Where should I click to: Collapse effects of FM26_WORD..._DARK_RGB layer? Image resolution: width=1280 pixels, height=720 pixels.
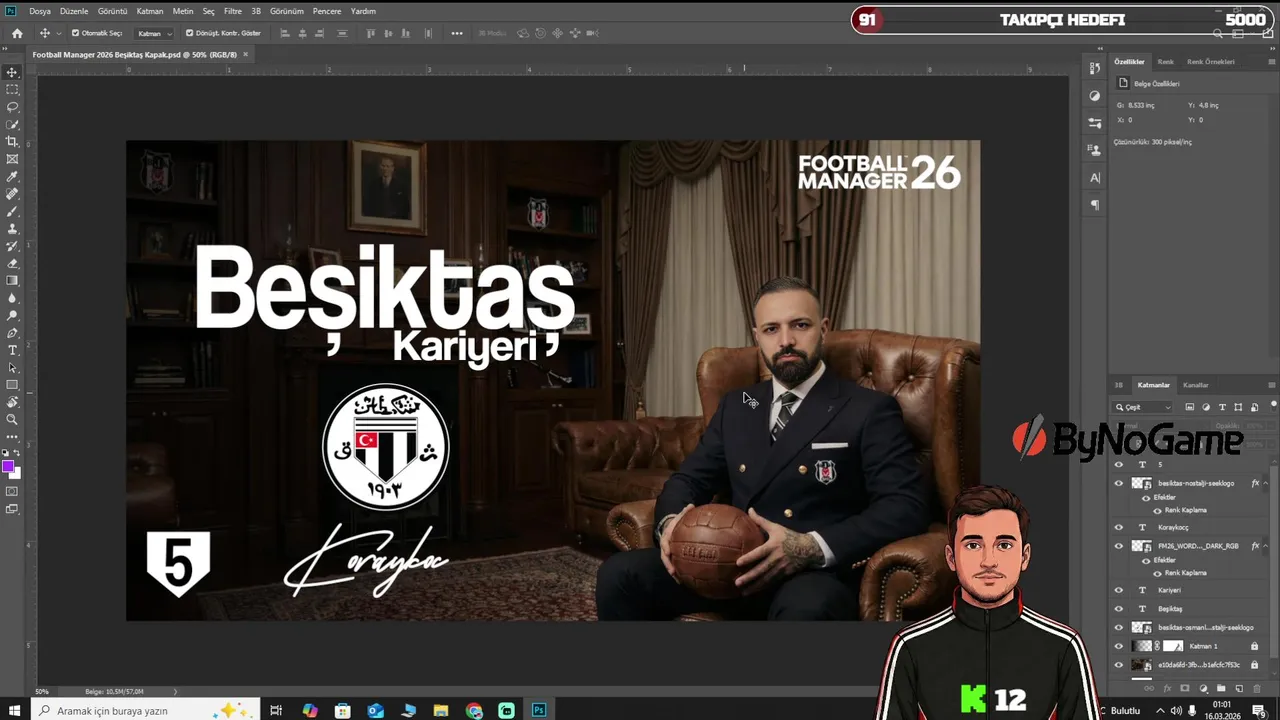click(x=1266, y=546)
